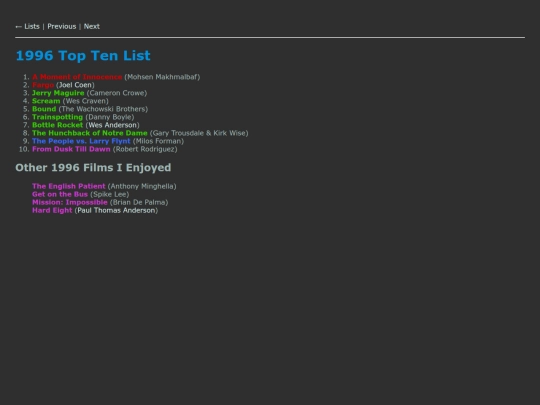Select Gary Trousdale & Kirk Wise text
Viewport: 540px width, 405px height.
[x=199, y=133]
